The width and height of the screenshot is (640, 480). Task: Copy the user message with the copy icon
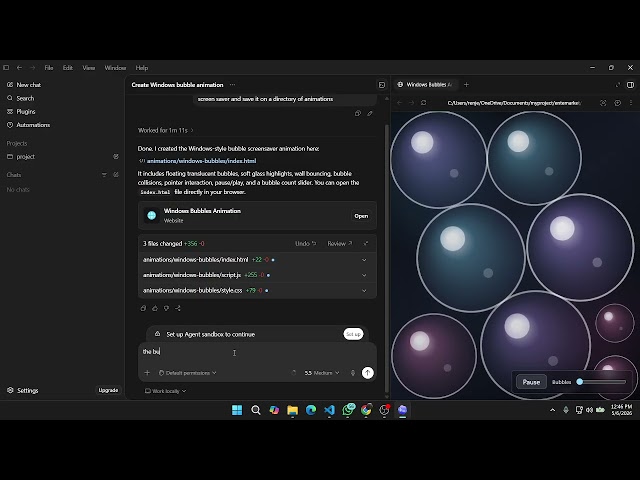pyautogui.click(x=358, y=113)
